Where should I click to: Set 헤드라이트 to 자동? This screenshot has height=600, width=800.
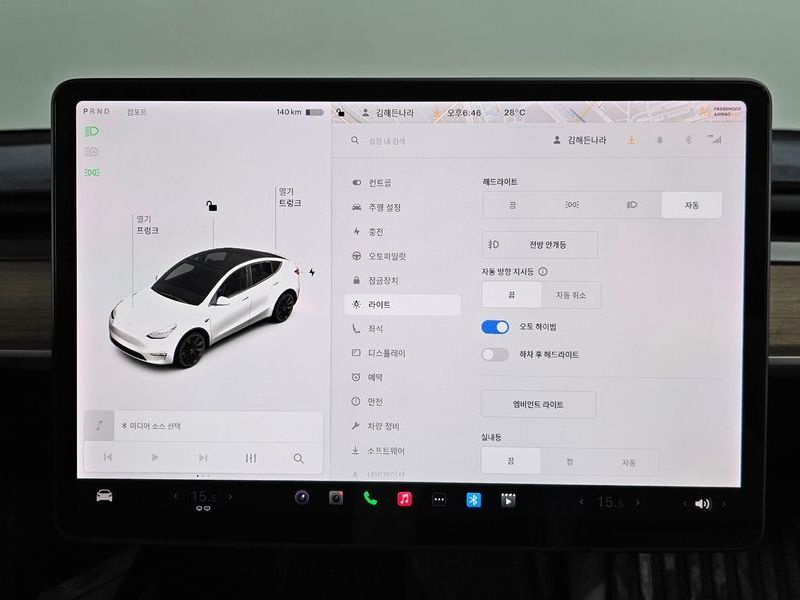point(692,205)
